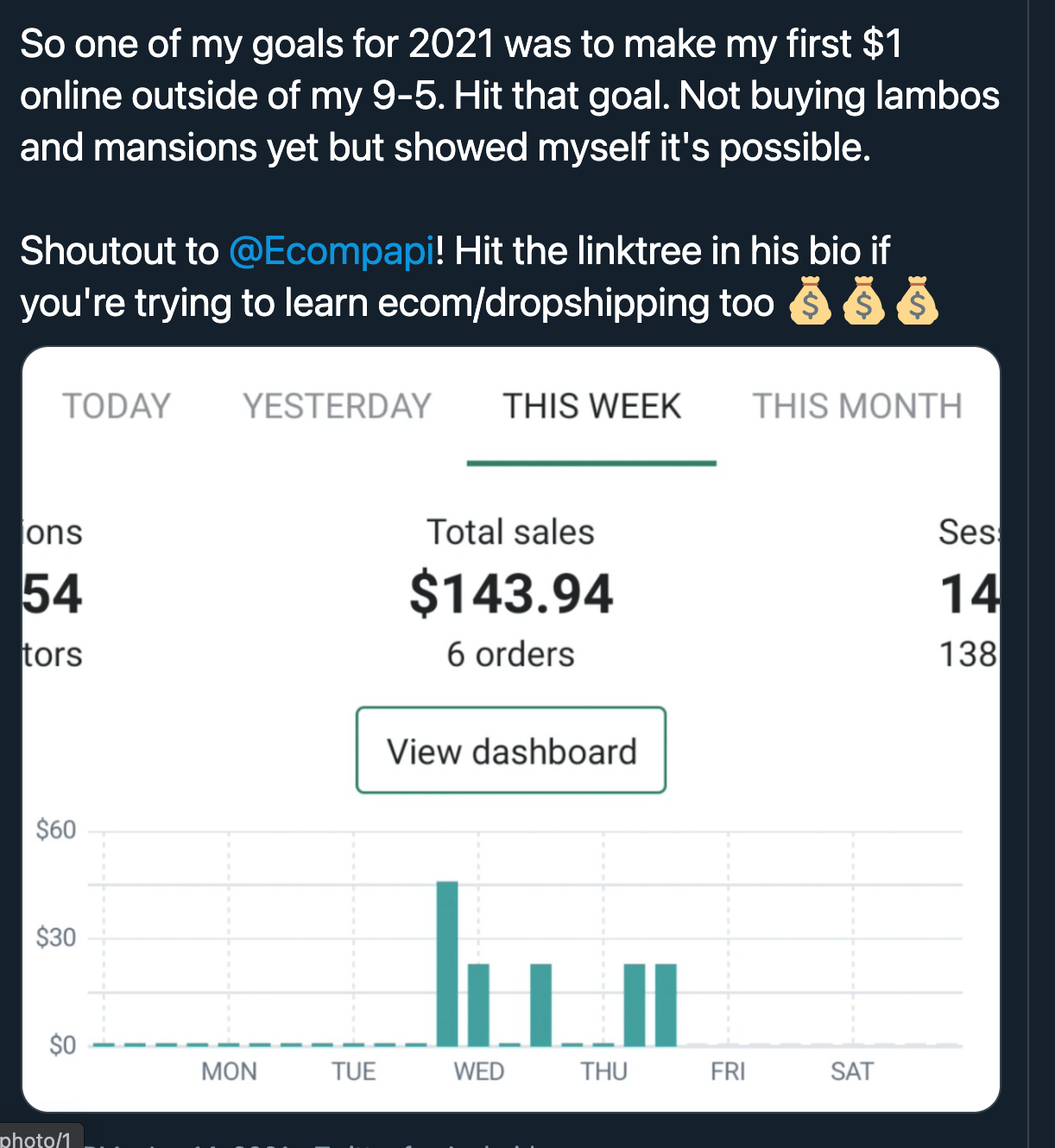Image resolution: width=1055 pixels, height=1148 pixels.
Task: Click the first money bag emoji
Action: [x=810, y=302]
